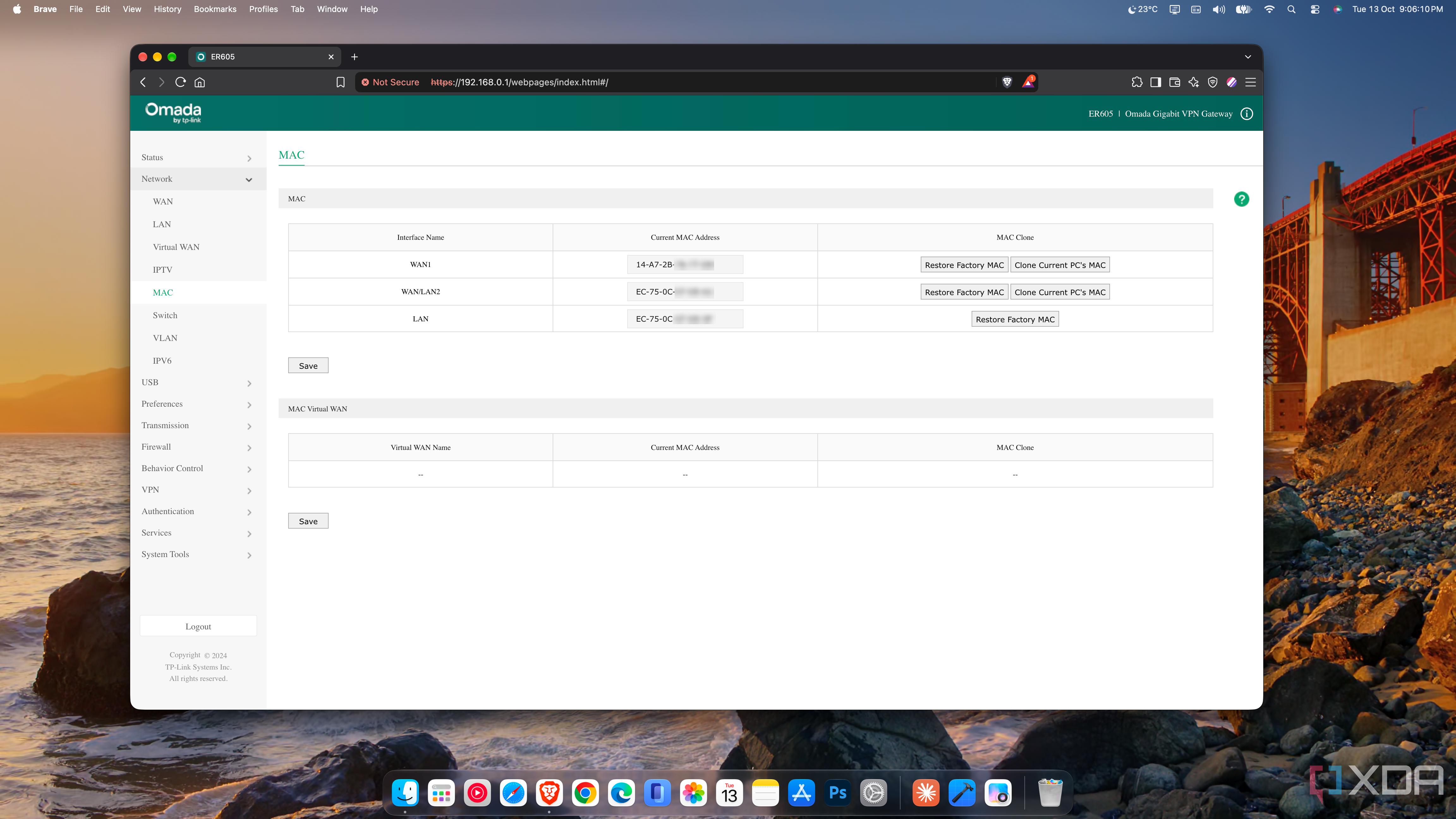Select IPTV in the sidebar
This screenshot has height=819, width=1456.
point(162,270)
